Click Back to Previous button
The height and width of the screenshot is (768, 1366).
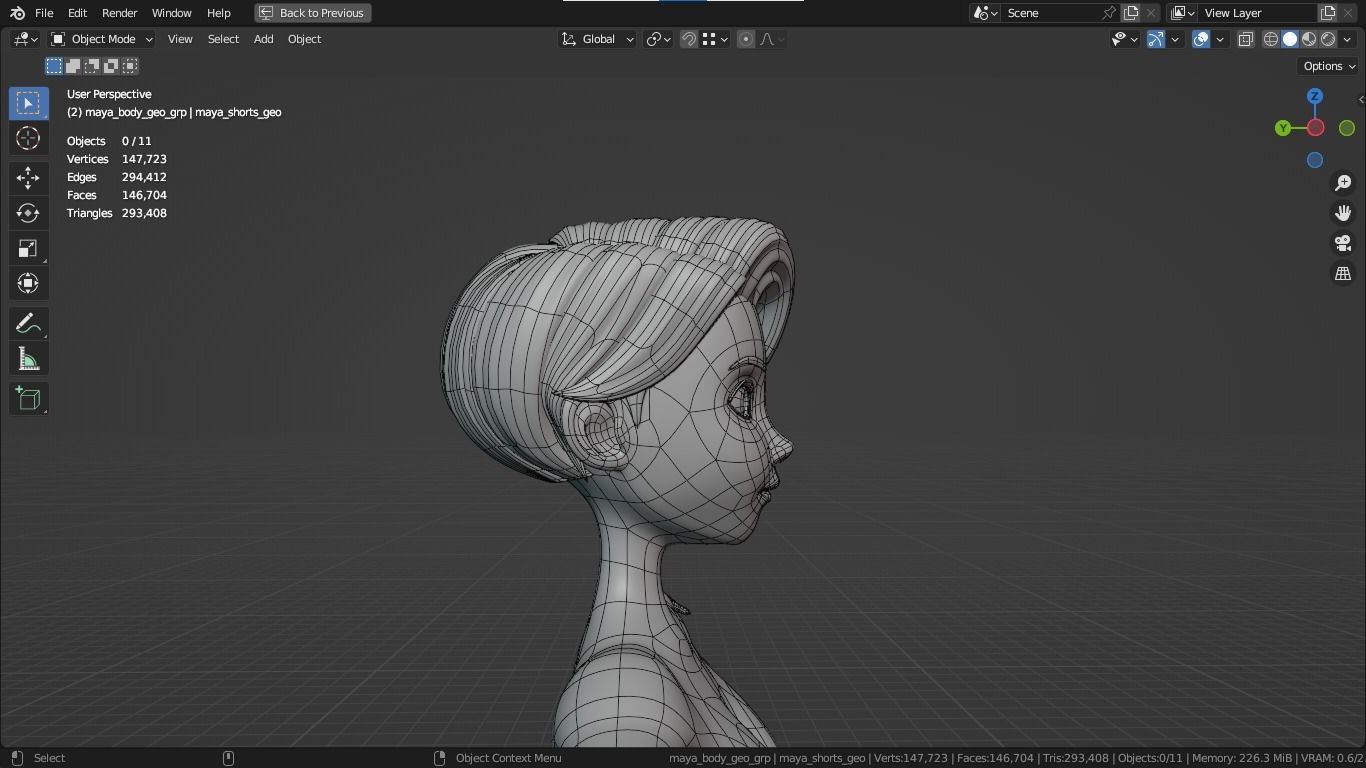pos(313,13)
